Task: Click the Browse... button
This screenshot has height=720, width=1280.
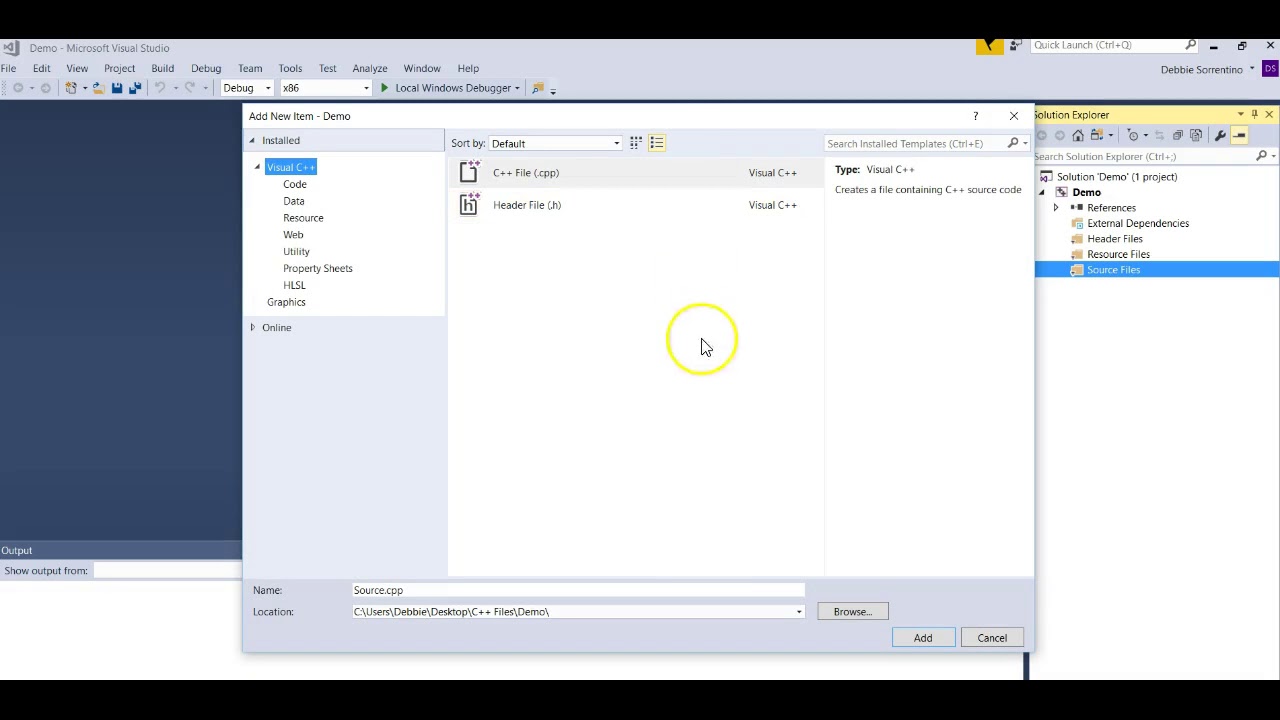Action: tap(853, 612)
